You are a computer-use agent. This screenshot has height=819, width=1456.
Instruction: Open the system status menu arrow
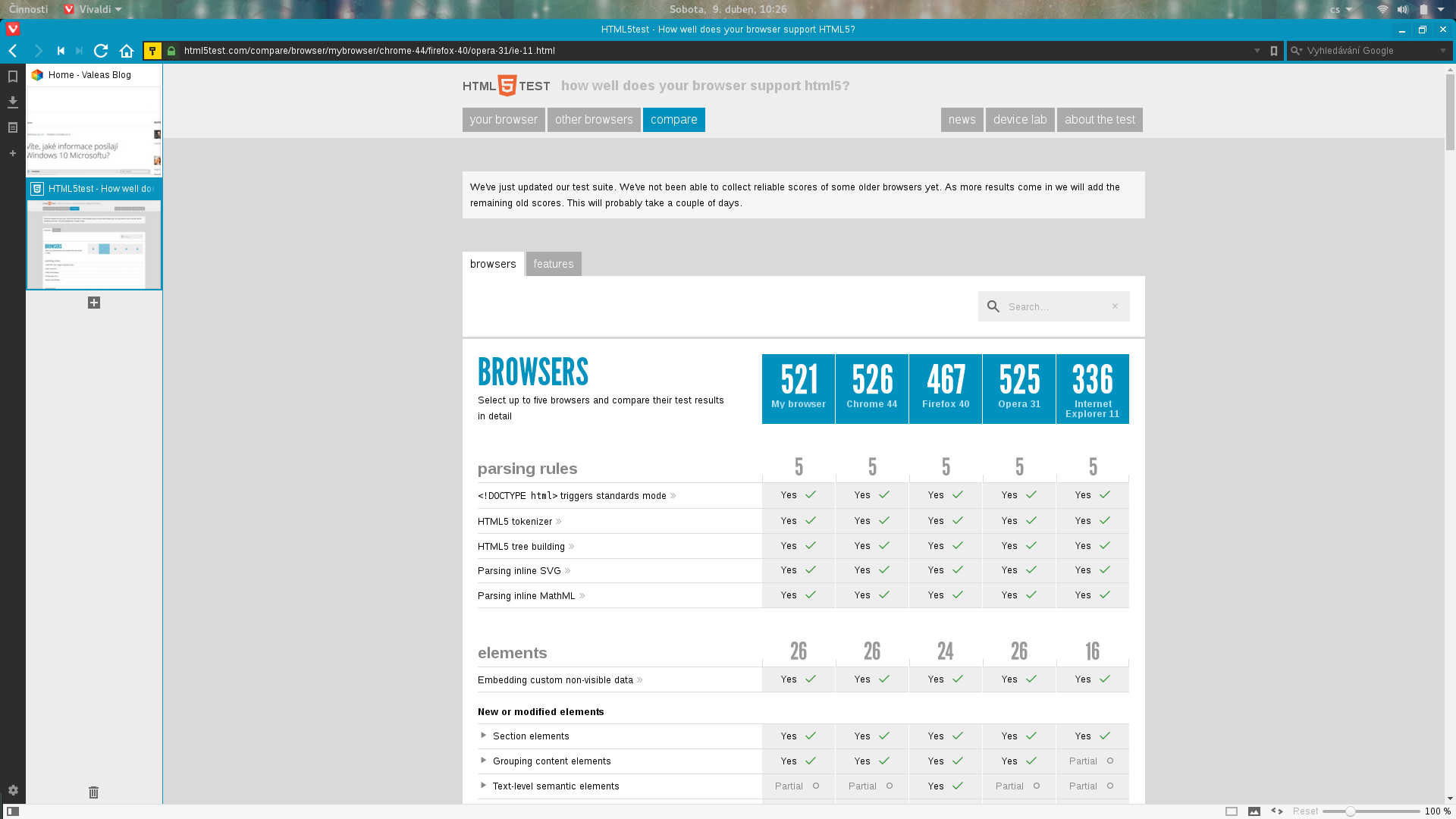(x=1441, y=9)
